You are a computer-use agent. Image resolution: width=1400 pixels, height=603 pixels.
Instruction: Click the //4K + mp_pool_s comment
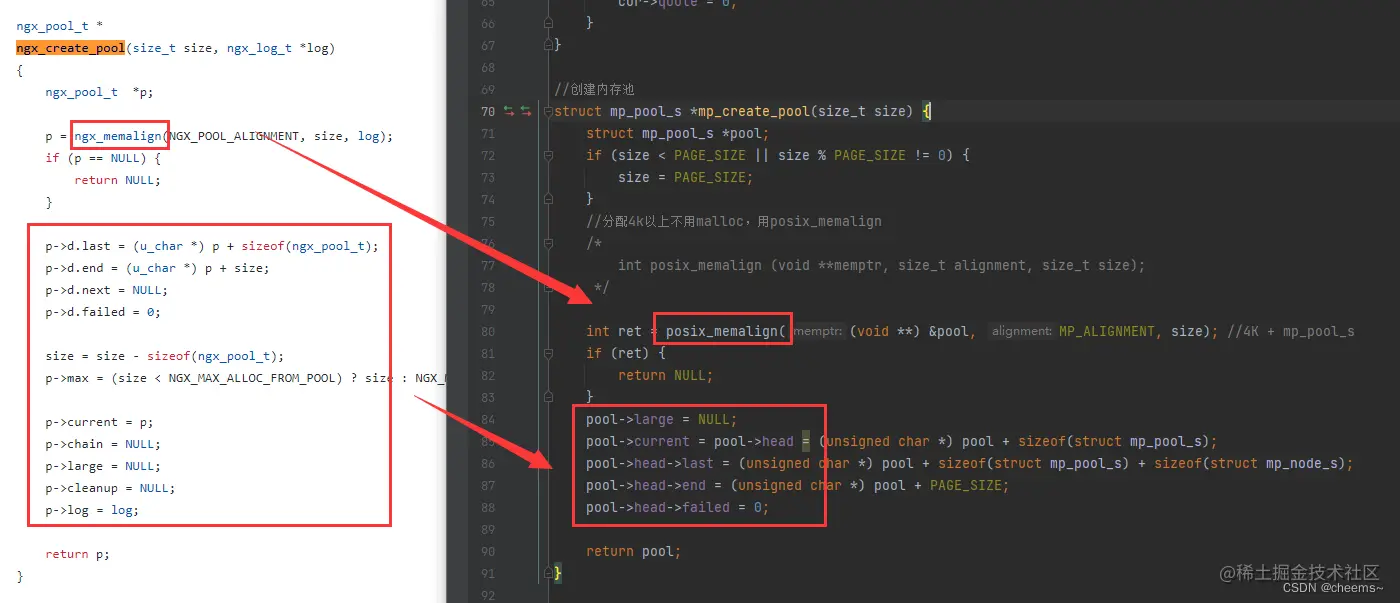tap(1290, 331)
